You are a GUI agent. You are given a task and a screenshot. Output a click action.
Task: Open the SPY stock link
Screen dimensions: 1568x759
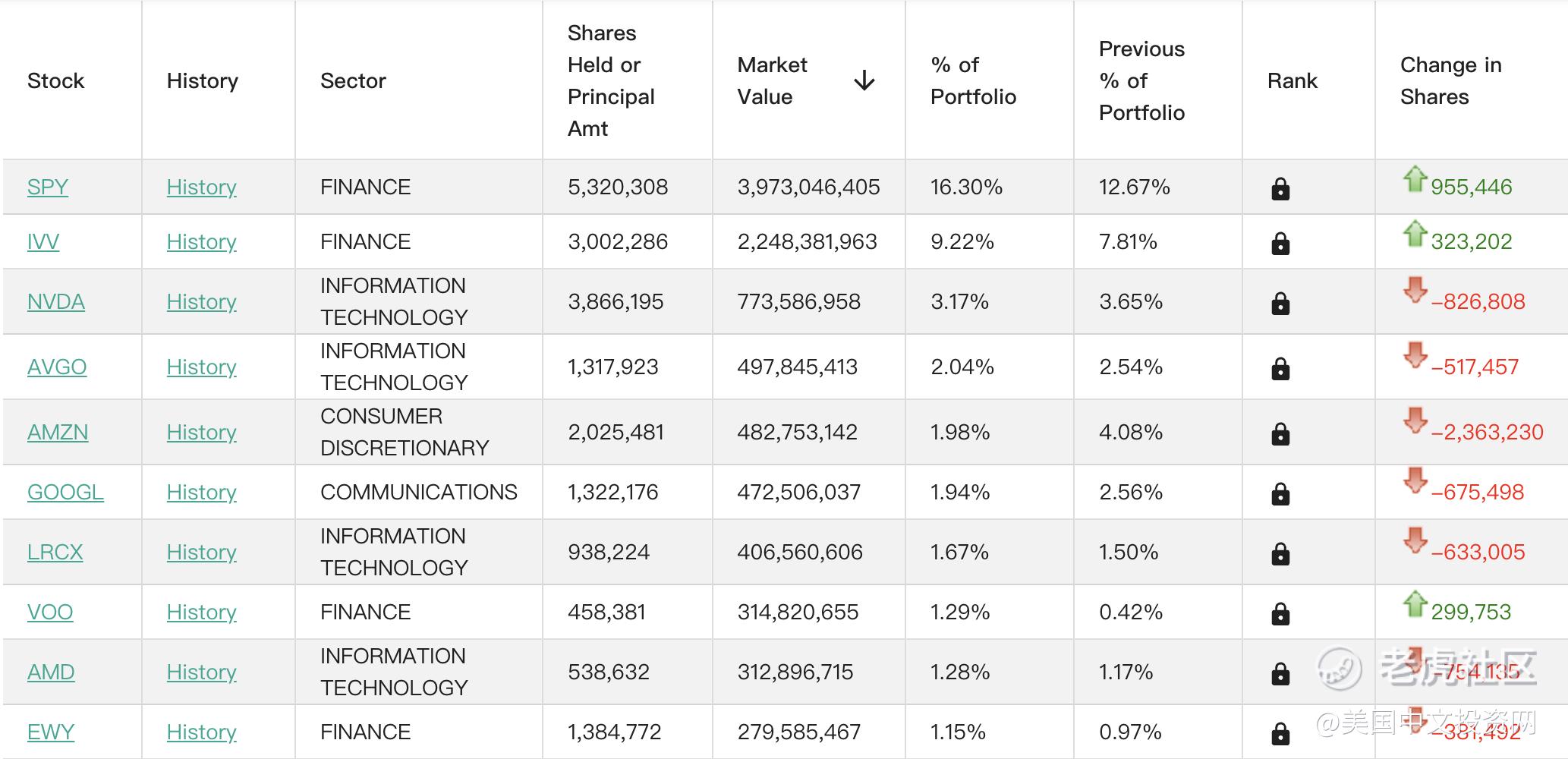(48, 187)
